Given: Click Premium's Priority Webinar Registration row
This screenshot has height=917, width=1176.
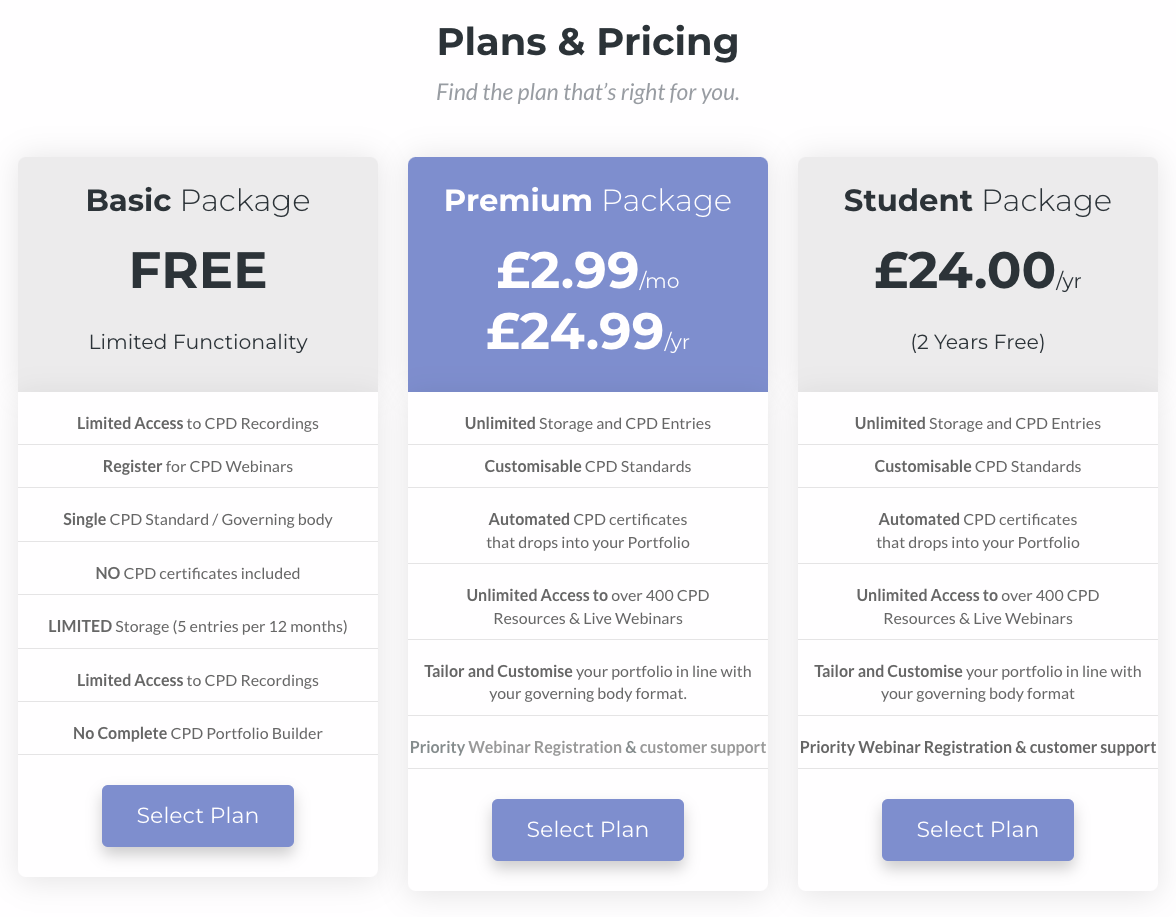Looking at the screenshot, I should (x=588, y=747).
